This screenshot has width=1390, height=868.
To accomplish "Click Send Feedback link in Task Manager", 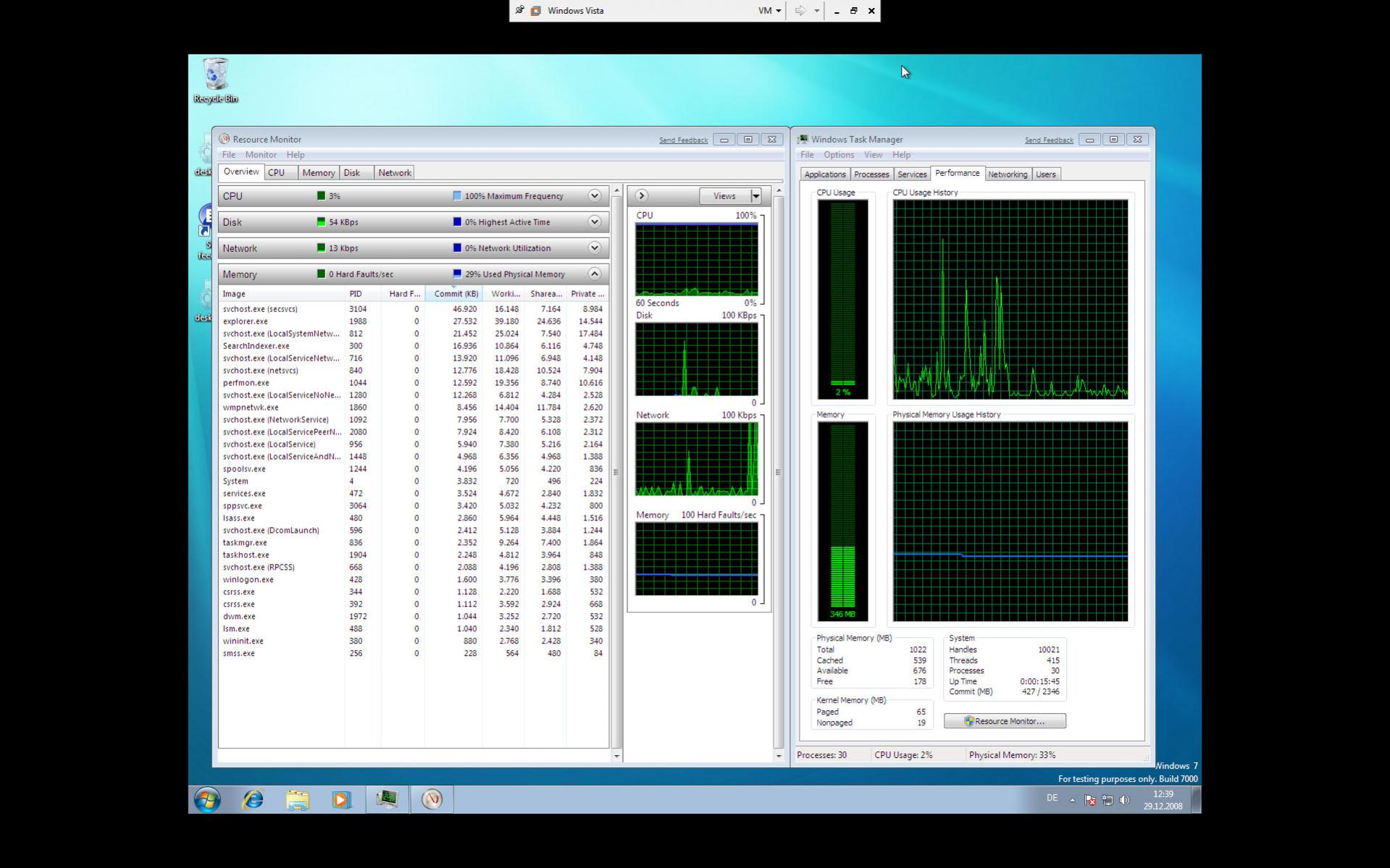I will [x=1049, y=140].
